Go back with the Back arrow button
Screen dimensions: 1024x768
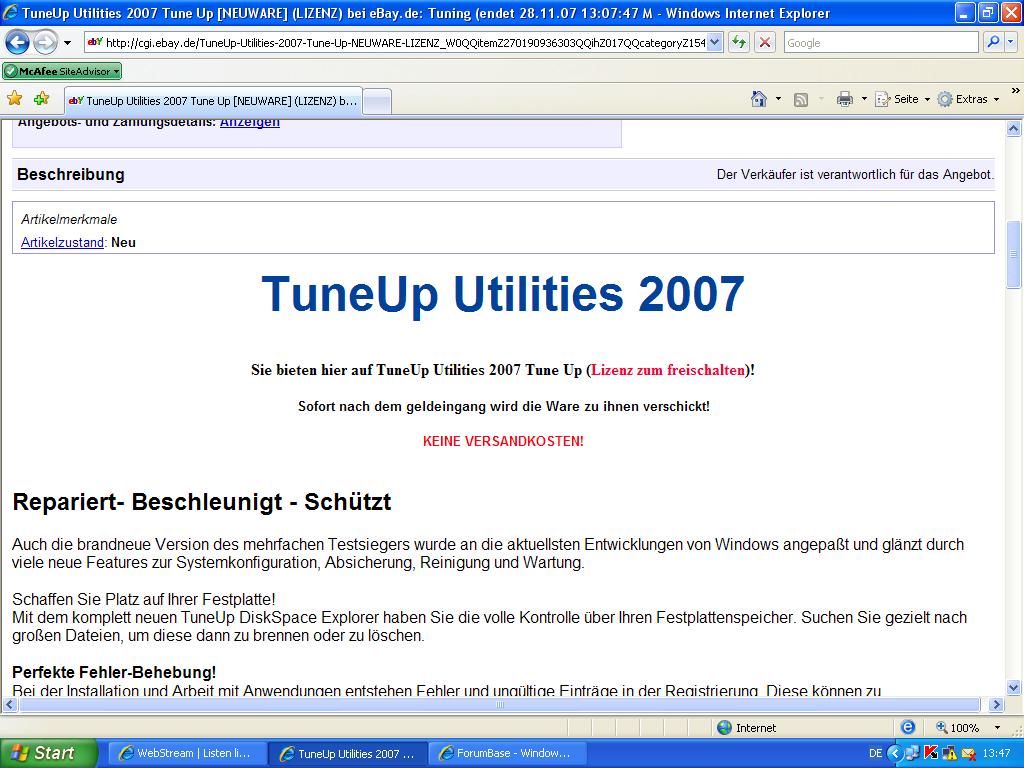click(18, 43)
